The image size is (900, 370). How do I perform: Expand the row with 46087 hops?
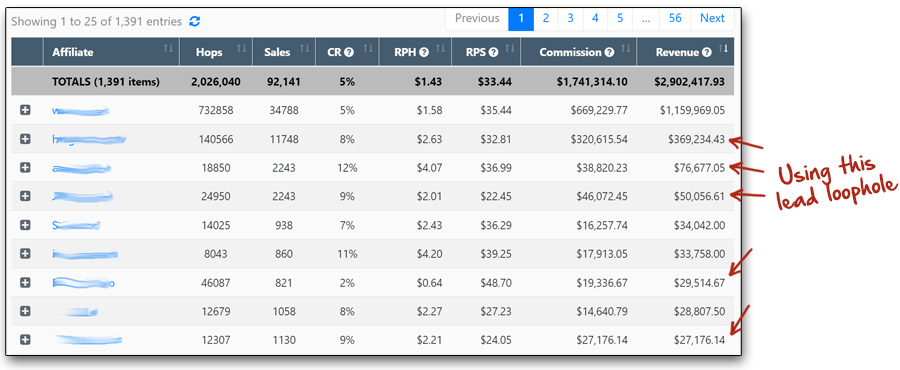point(25,282)
